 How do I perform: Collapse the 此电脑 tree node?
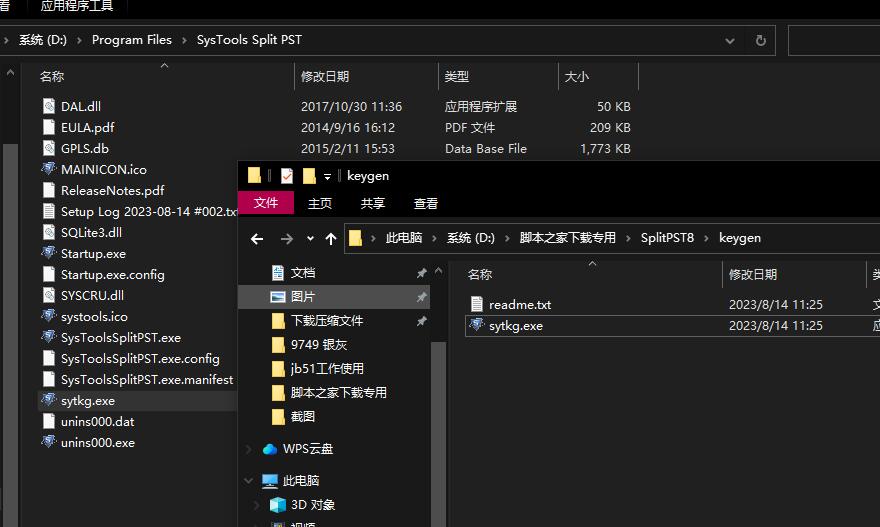(249, 480)
